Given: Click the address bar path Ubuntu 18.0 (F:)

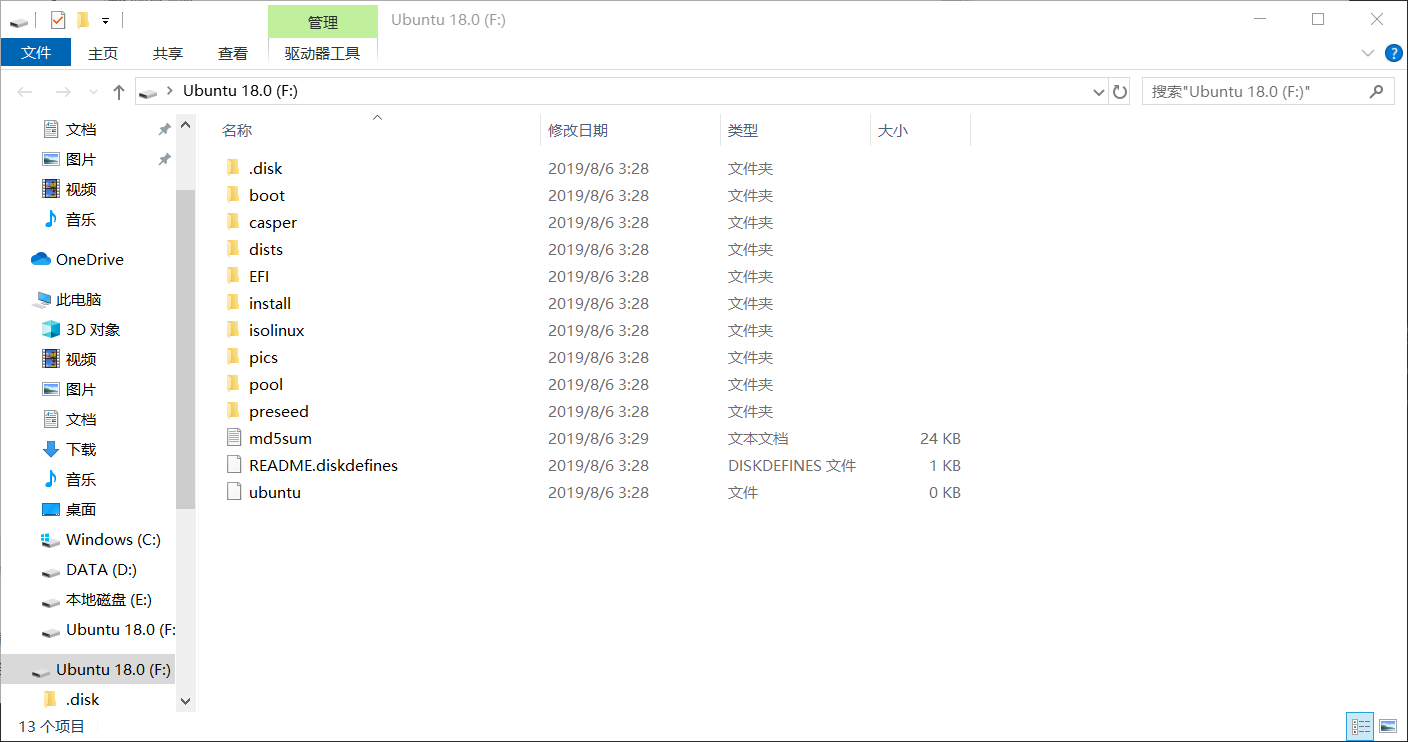Looking at the screenshot, I should [240, 91].
